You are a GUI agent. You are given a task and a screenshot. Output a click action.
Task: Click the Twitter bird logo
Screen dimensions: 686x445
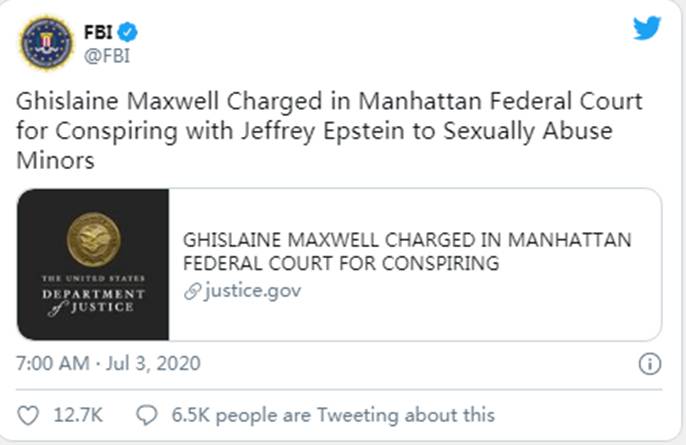point(647,29)
